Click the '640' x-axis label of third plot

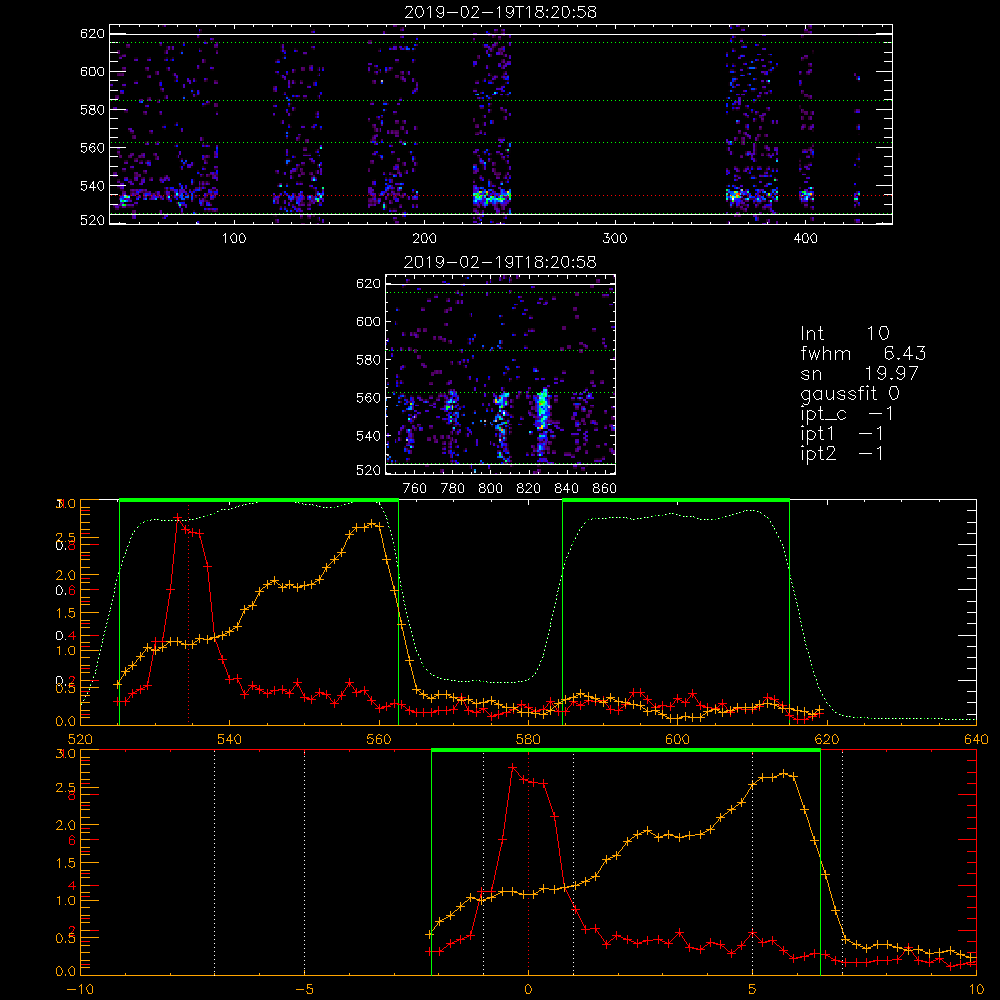(976, 740)
